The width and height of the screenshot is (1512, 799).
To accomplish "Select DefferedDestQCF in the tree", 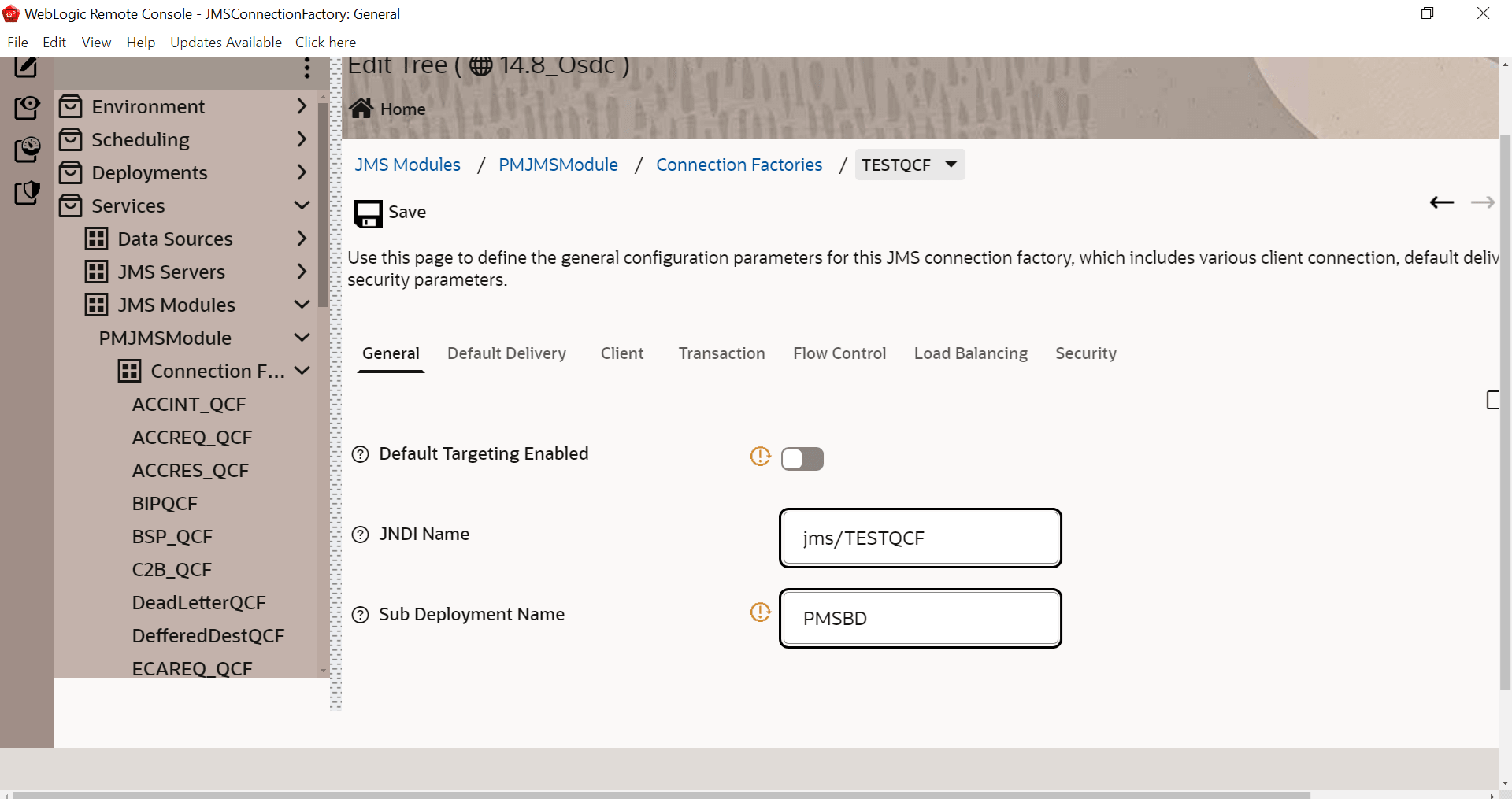I will 208,635.
